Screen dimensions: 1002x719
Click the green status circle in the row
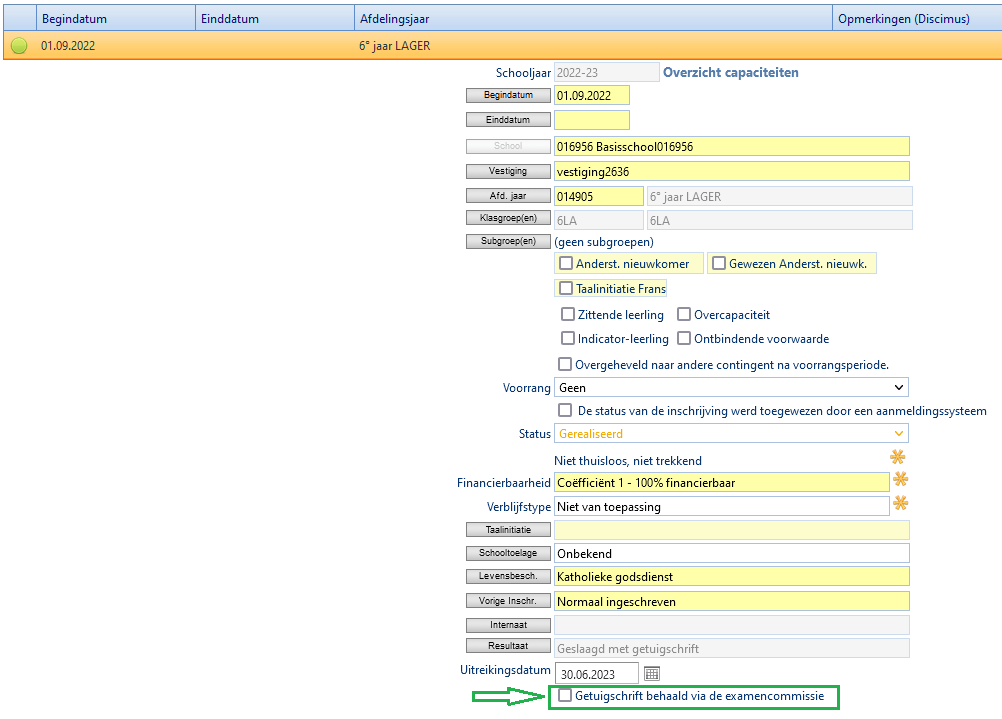[19, 45]
